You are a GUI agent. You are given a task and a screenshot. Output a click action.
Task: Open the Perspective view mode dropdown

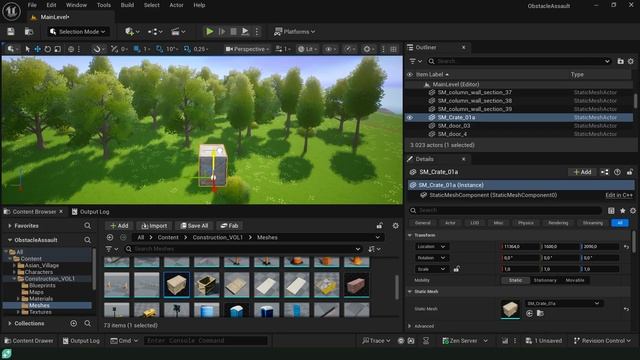click(247, 49)
